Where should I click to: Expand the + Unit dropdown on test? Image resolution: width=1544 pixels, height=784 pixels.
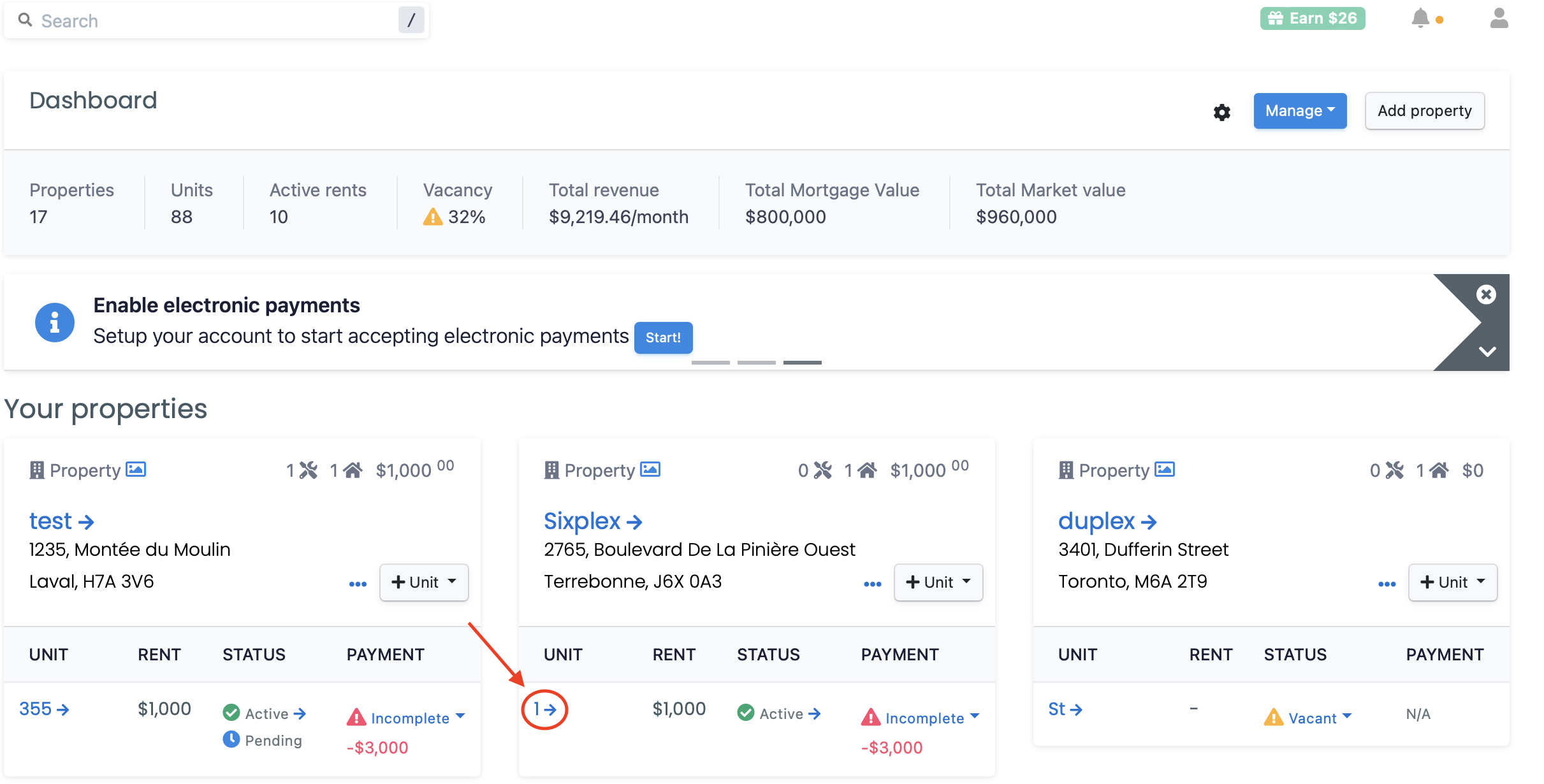pos(424,582)
